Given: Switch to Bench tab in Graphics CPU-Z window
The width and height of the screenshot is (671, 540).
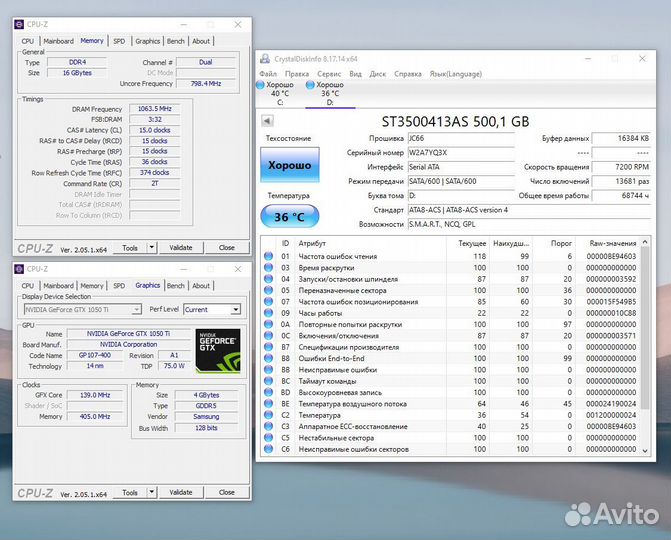Looking at the screenshot, I should coord(176,286).
